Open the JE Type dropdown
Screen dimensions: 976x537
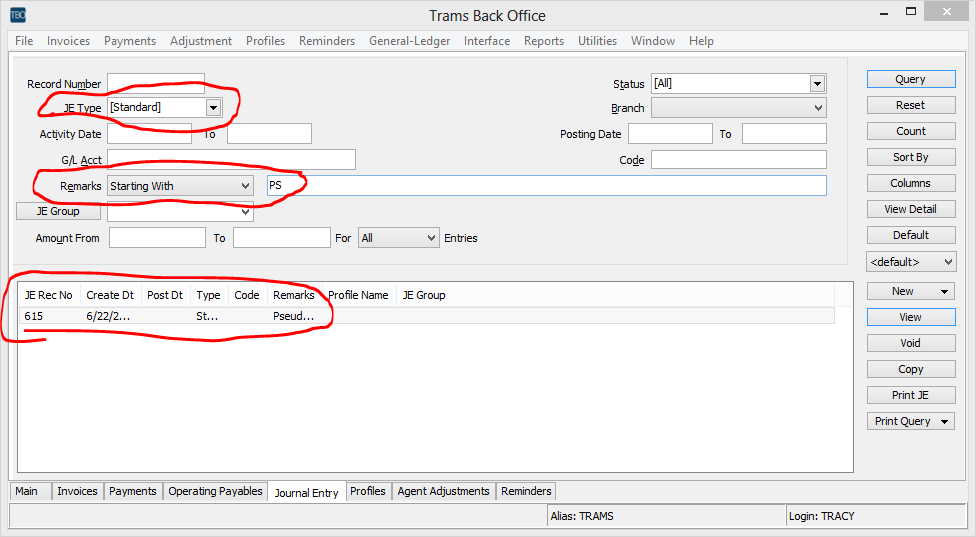click(213, 107)
